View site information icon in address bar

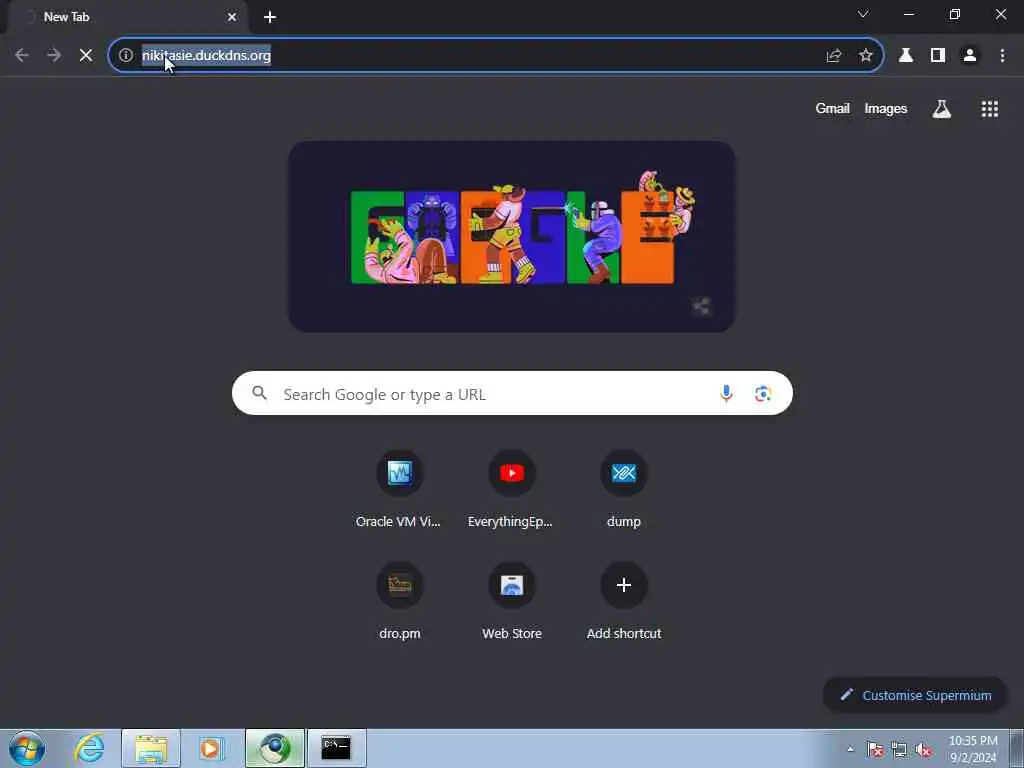[126, 56]
